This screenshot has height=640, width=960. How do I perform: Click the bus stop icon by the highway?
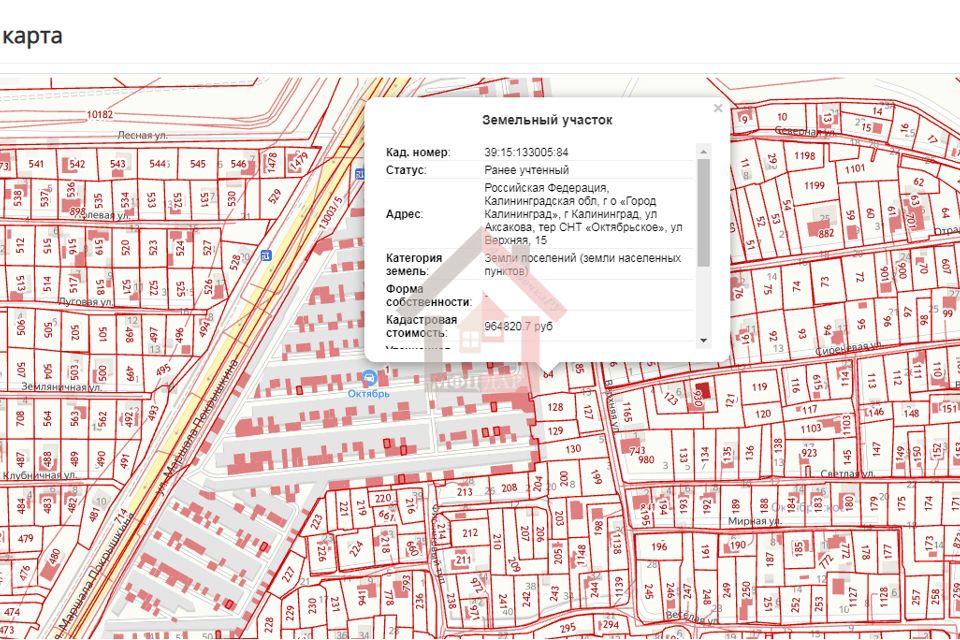265,256
